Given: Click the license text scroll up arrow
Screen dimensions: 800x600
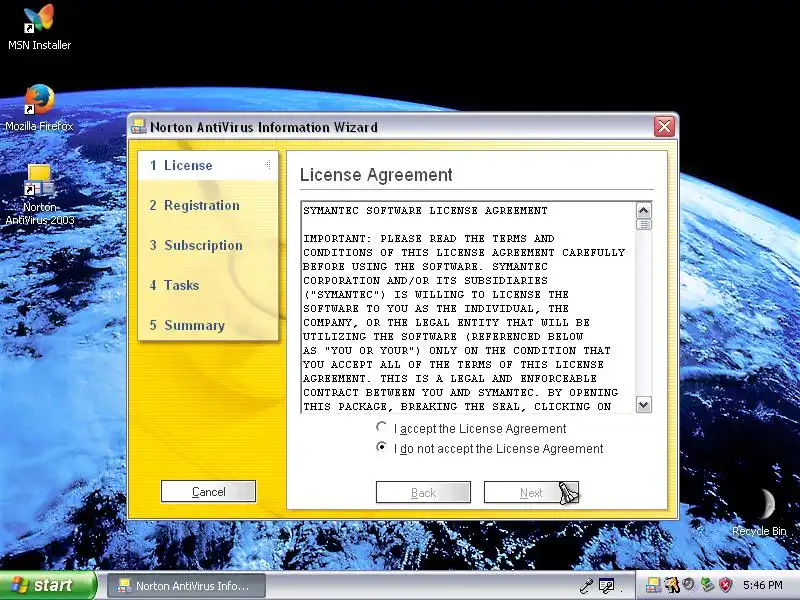Looking at the screenshot, I should 643,210.
